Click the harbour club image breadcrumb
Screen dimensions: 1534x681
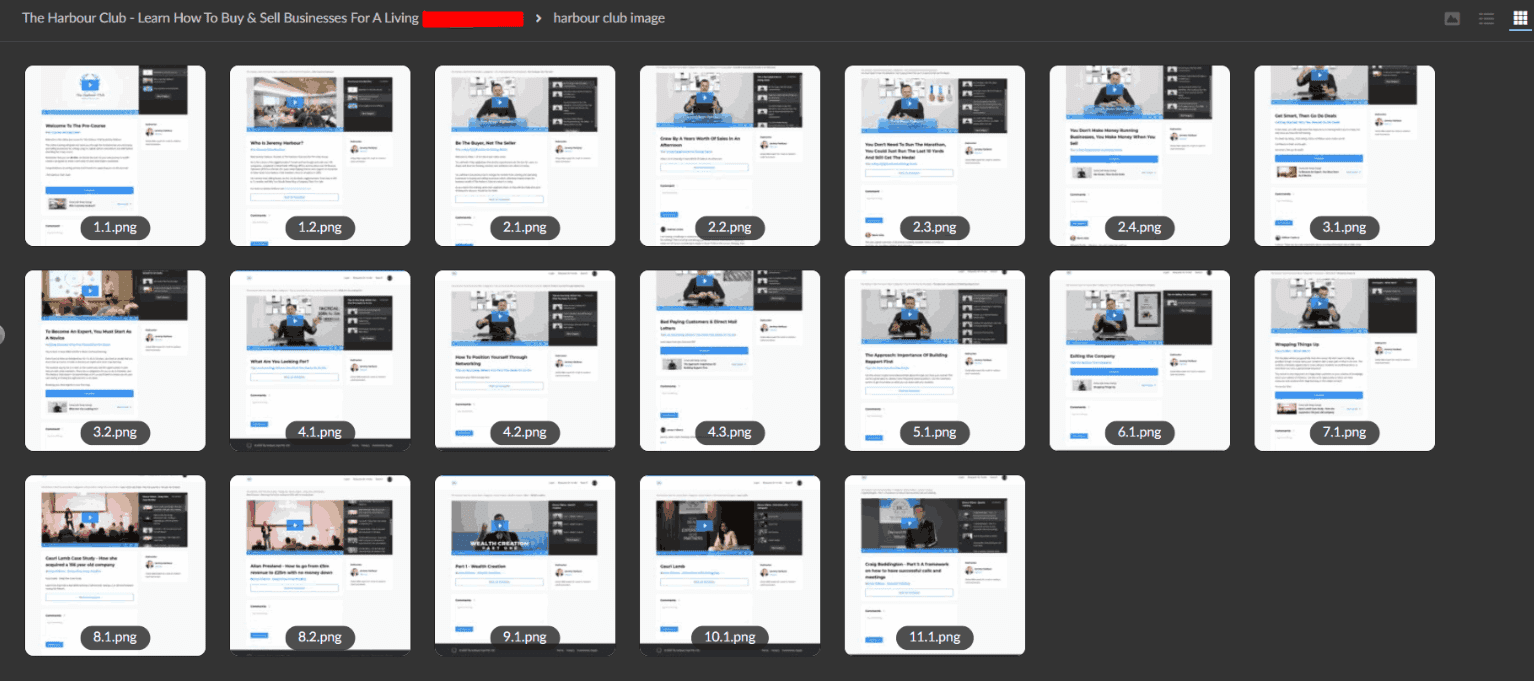(609, 18)
